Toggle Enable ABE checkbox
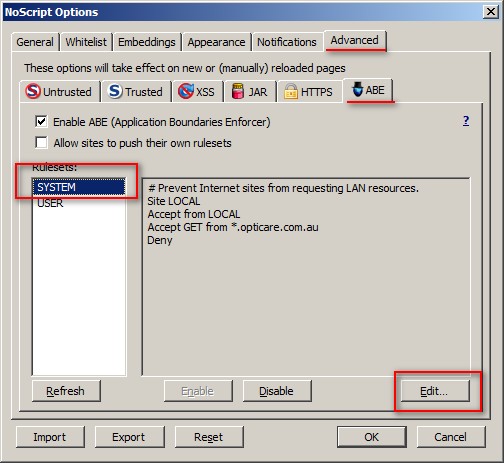 pyautogui.click(x=41, y=122)
